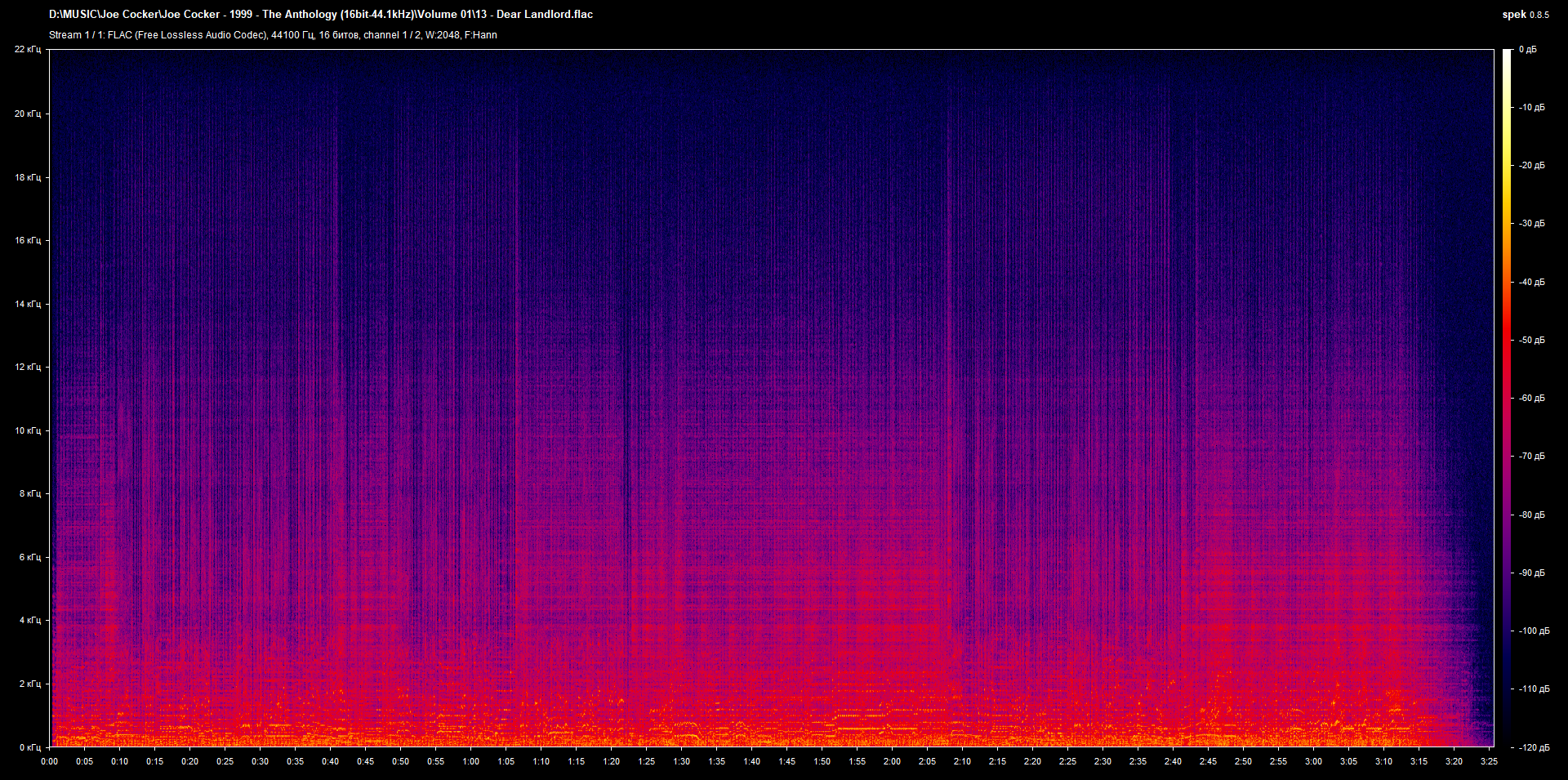Click the 1:45 time axis label
Image resolution: width=1568 pixels, height=780 pixels.
click(x=786, y=761)
